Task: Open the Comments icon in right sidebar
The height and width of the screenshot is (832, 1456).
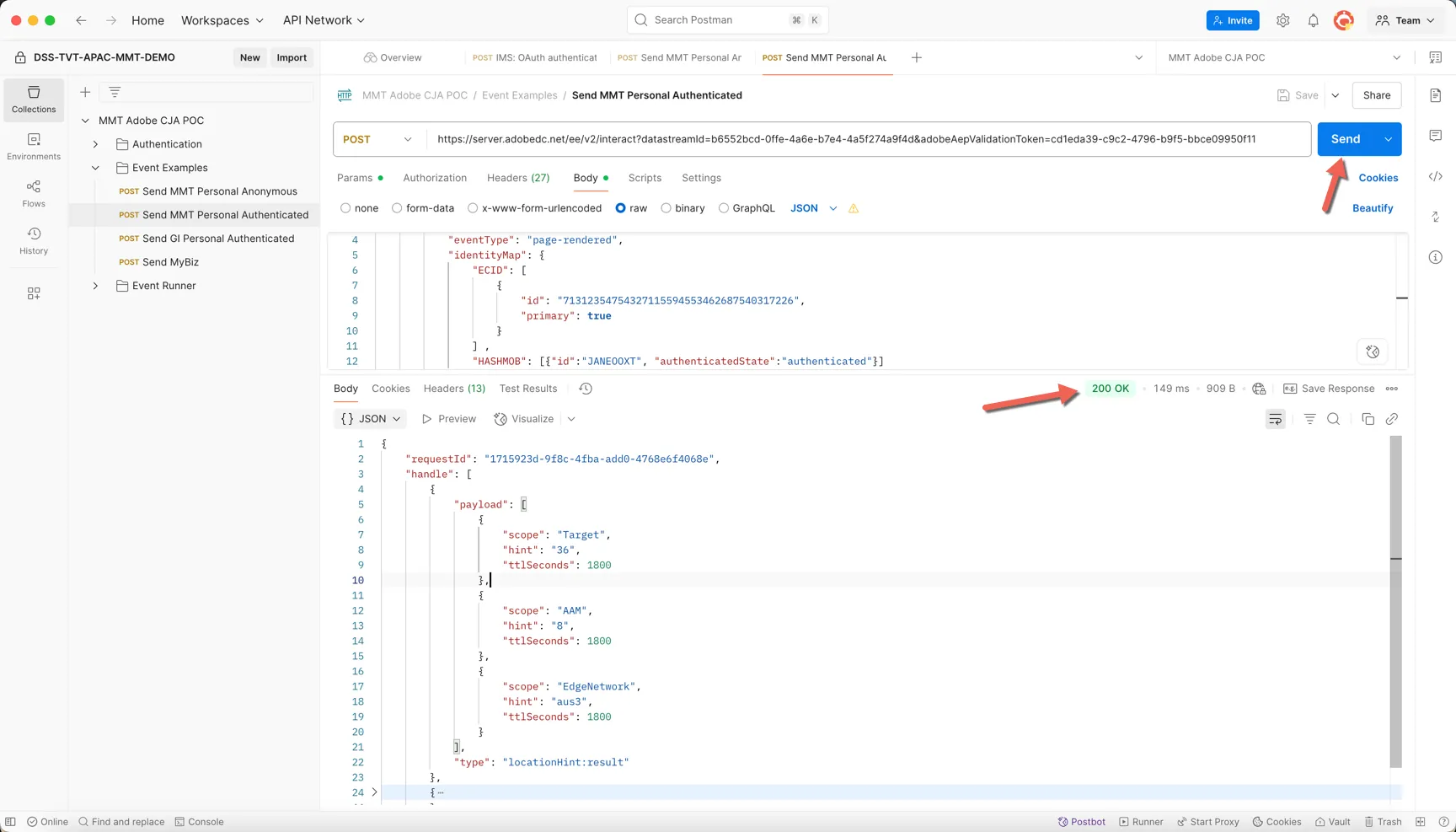Action: (x=1436, y=136)
